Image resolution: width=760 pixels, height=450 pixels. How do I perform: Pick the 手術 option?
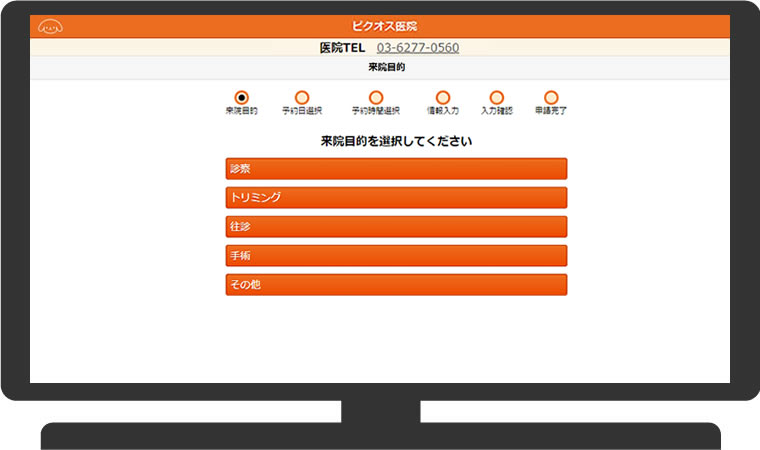point(396,256)
